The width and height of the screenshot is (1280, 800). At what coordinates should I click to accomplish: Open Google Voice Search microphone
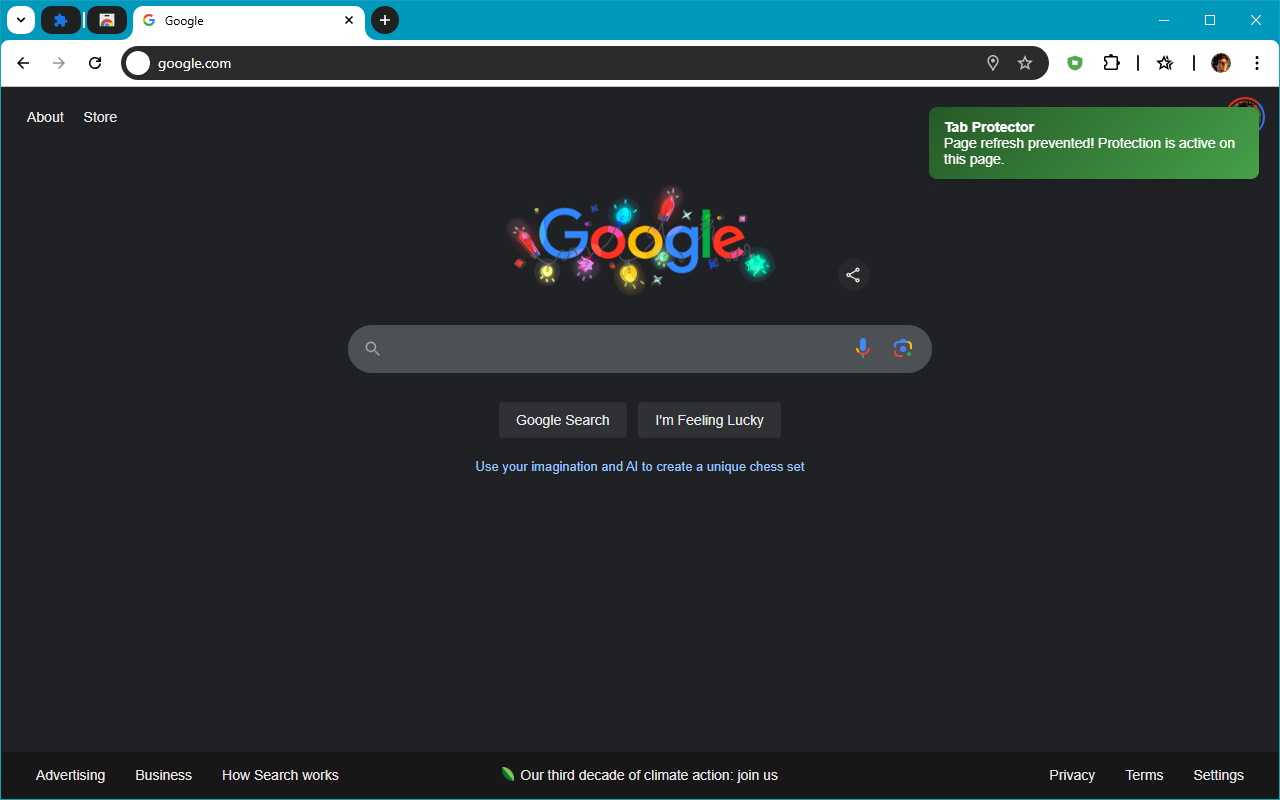click(x=862, y=348)
